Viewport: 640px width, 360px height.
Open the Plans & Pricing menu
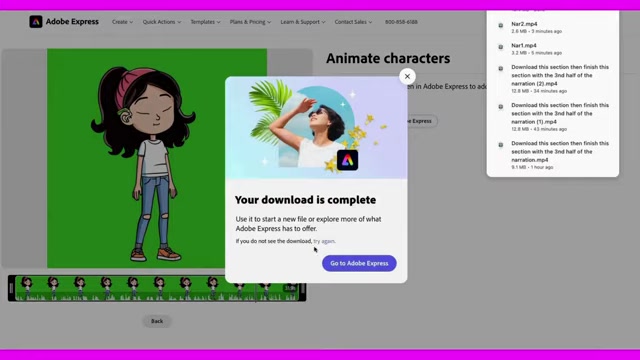click(250, 22)
